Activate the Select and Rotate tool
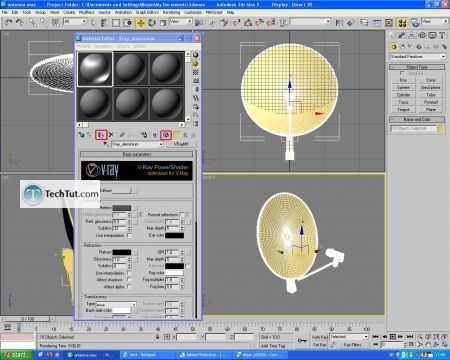This screenshot has width=450, height=360. point(152,23)
